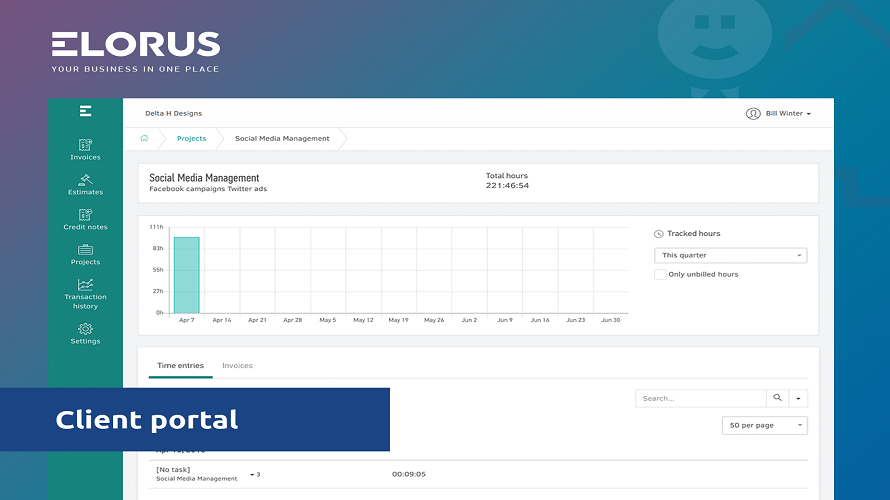This screenshot has width=890, height=500.
Task: Expand the This quarter dropdown
Action: 730,255
